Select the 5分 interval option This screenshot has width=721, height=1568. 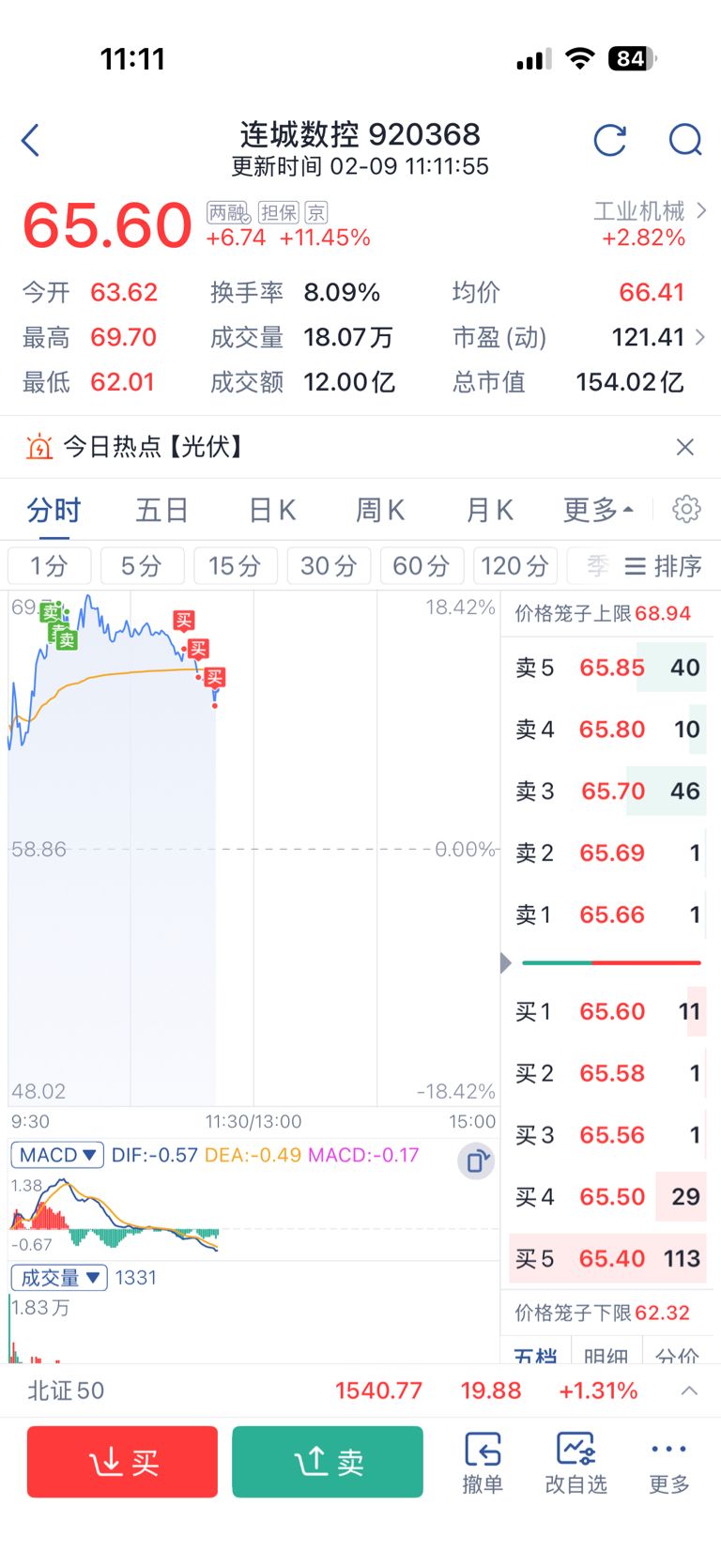[x=142, y=566]
